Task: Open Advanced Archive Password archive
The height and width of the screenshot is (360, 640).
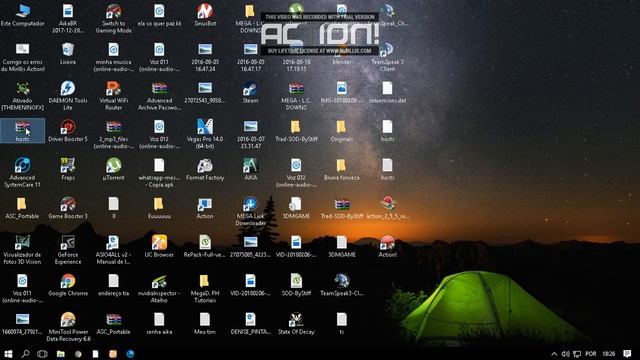Action: tap(159, 96)
